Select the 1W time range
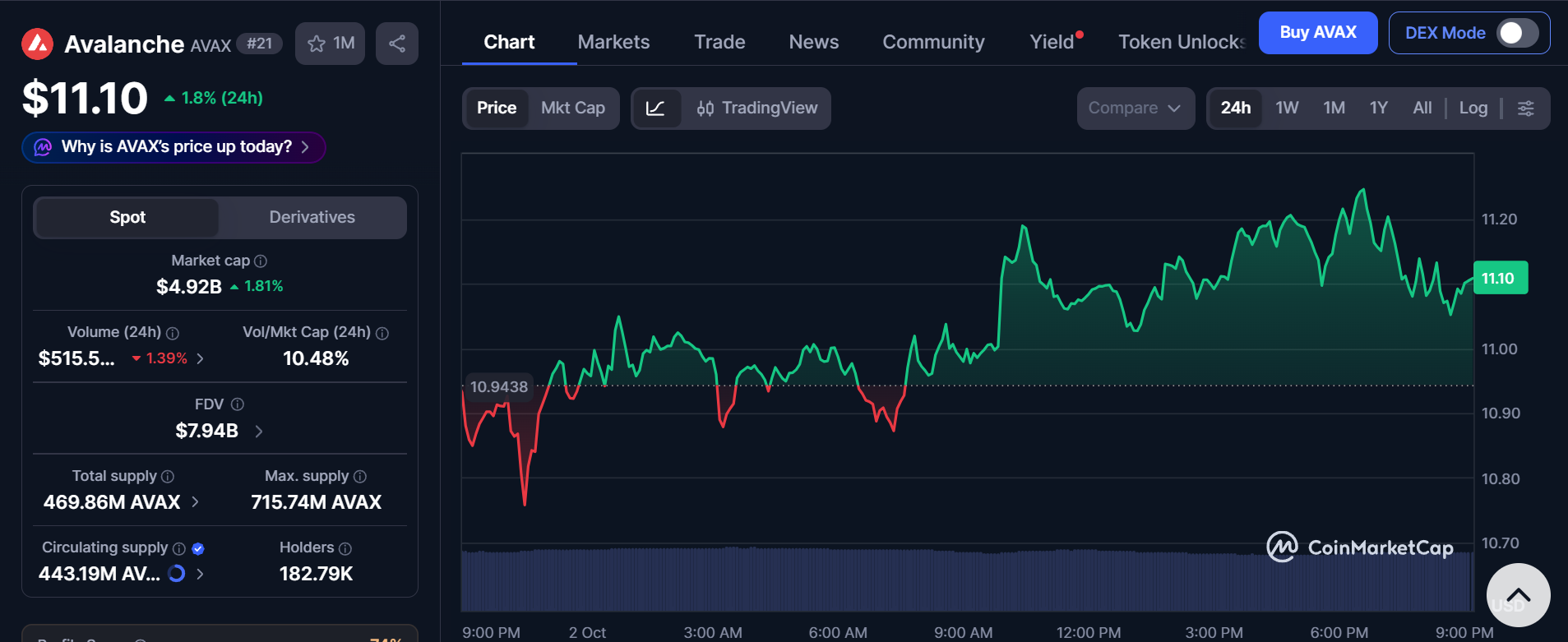1568x642 pixels. point(1287,109)
